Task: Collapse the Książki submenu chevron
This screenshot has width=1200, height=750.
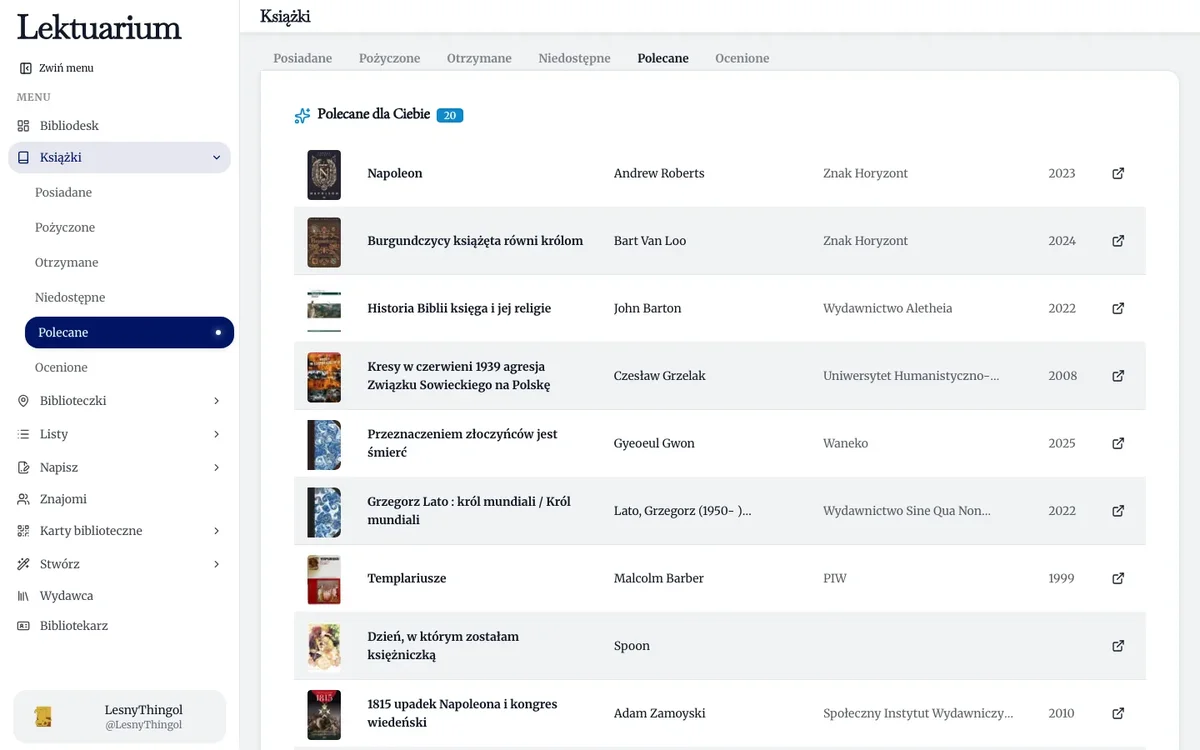Action: point(217,158)
